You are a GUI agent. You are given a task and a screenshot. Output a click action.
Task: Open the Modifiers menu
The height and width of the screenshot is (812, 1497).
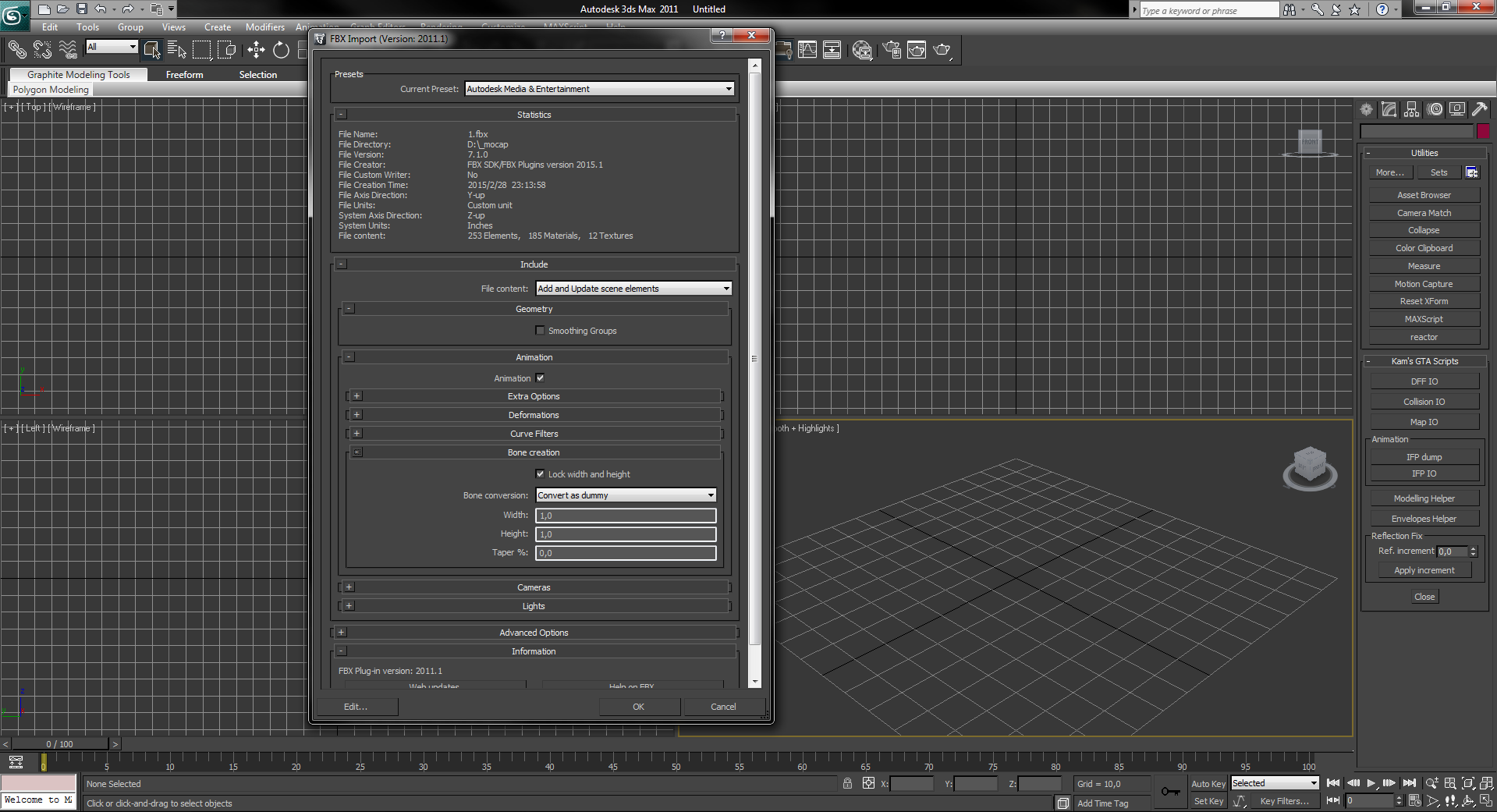tap(264, 27)
